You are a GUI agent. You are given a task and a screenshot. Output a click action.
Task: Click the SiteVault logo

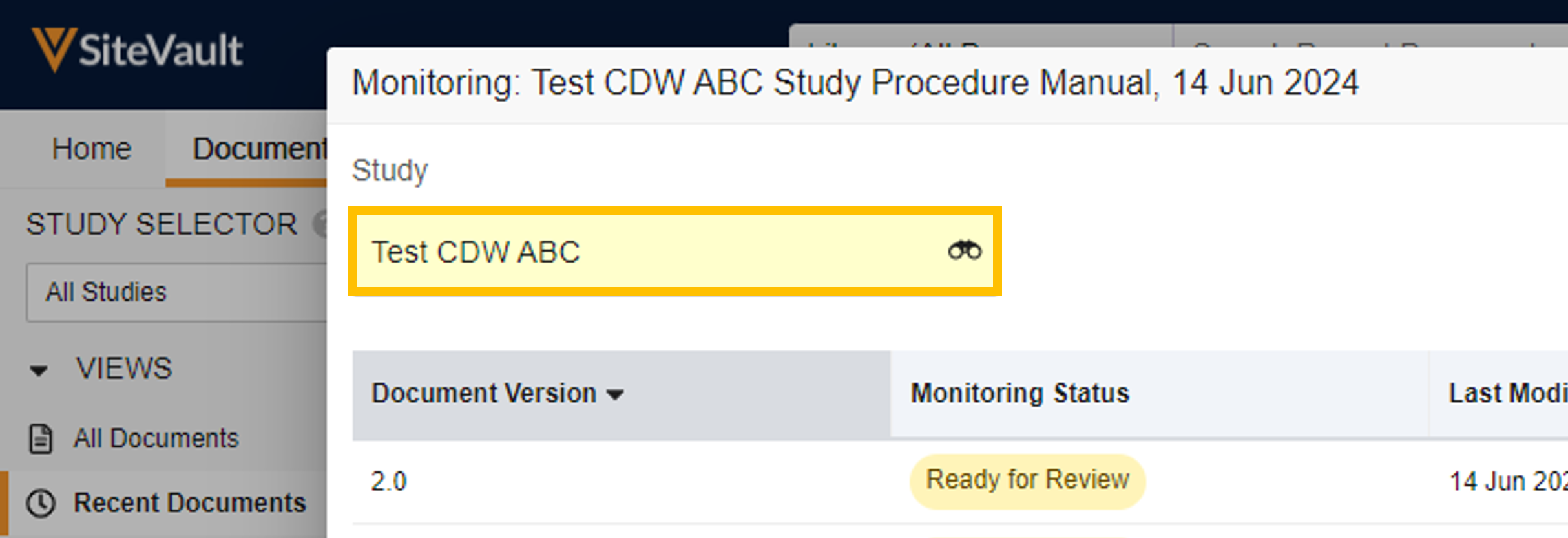point(138,50)
